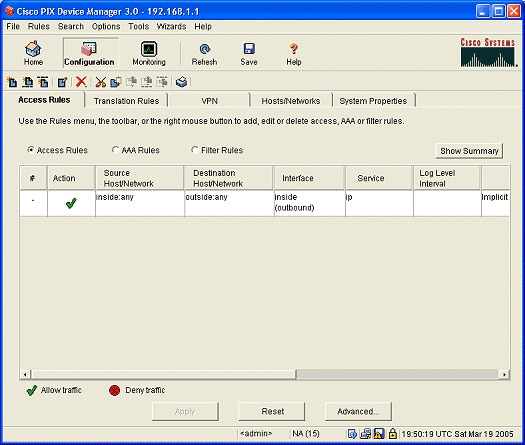
Task: Switch to the Translation Rules tab
Action: (x=126, y=101)
